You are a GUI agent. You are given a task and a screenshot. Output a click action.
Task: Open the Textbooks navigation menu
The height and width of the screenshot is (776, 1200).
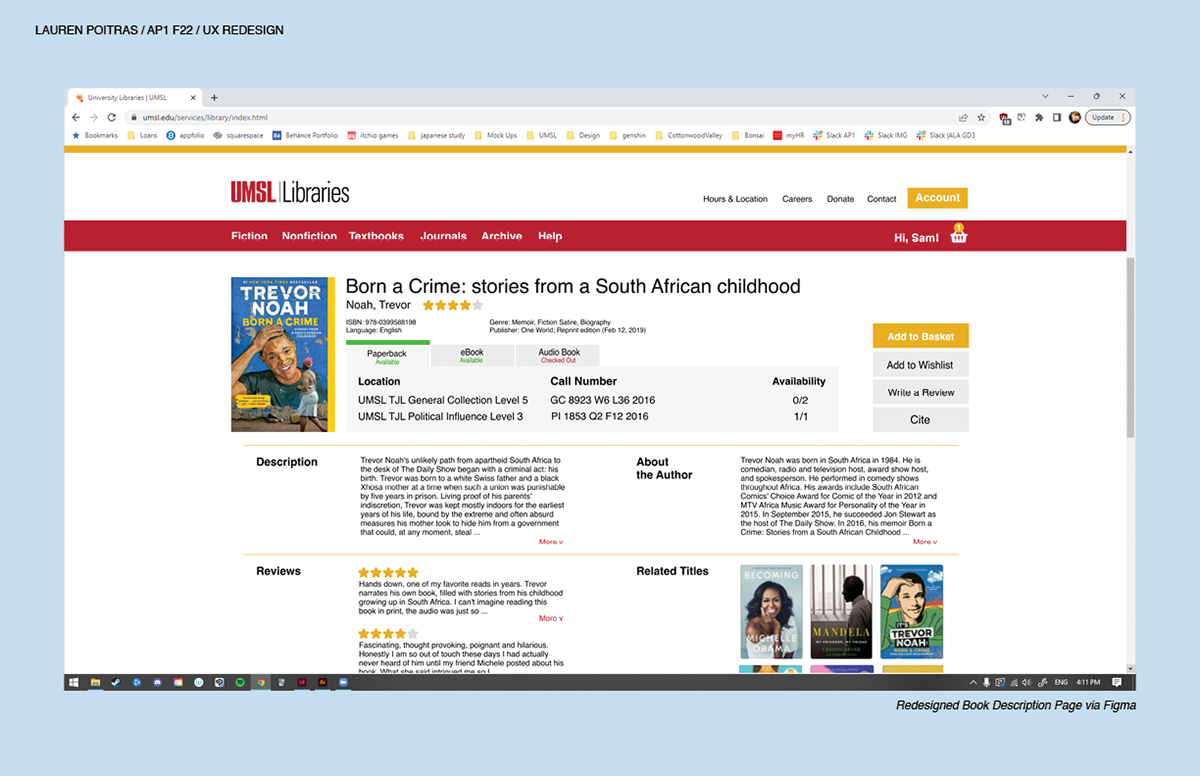click(x=376, y=236)
